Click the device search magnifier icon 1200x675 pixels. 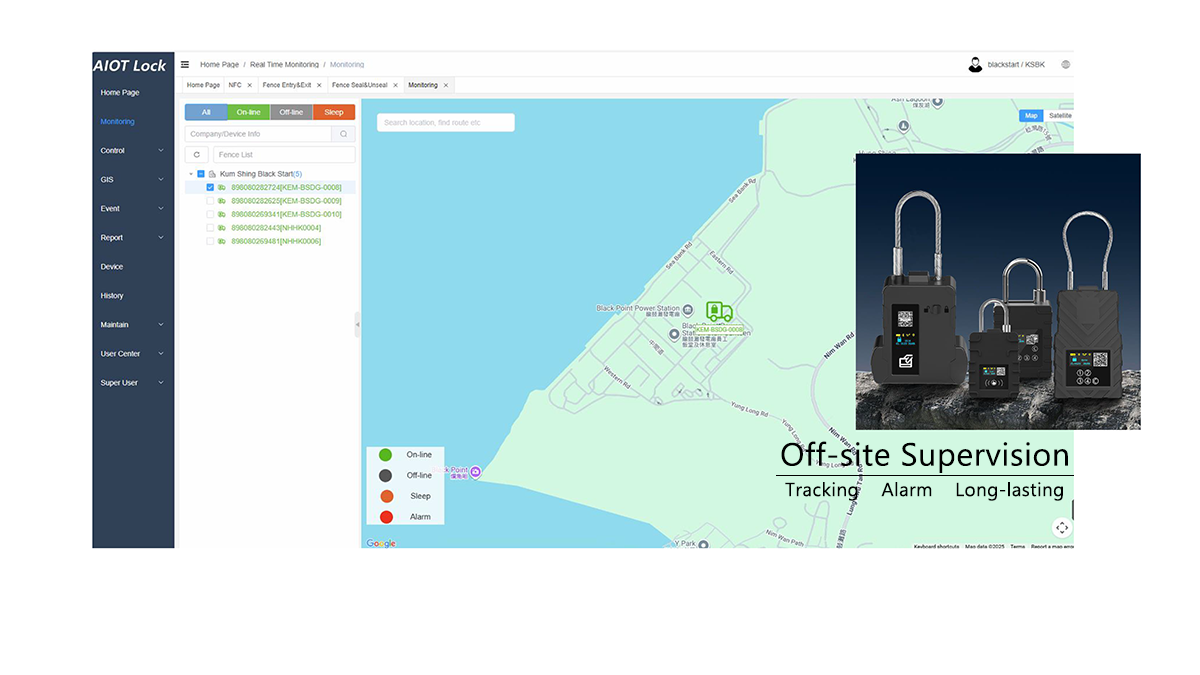click(343, 134)
